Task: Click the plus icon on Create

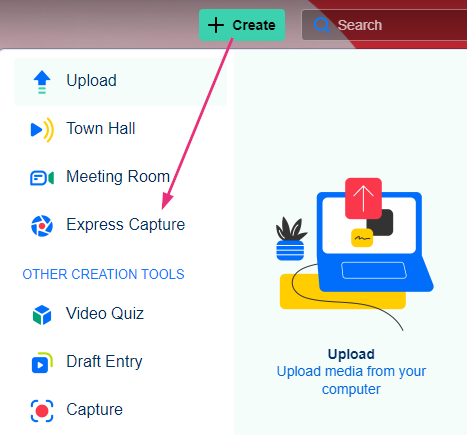Action: [216, 25]
